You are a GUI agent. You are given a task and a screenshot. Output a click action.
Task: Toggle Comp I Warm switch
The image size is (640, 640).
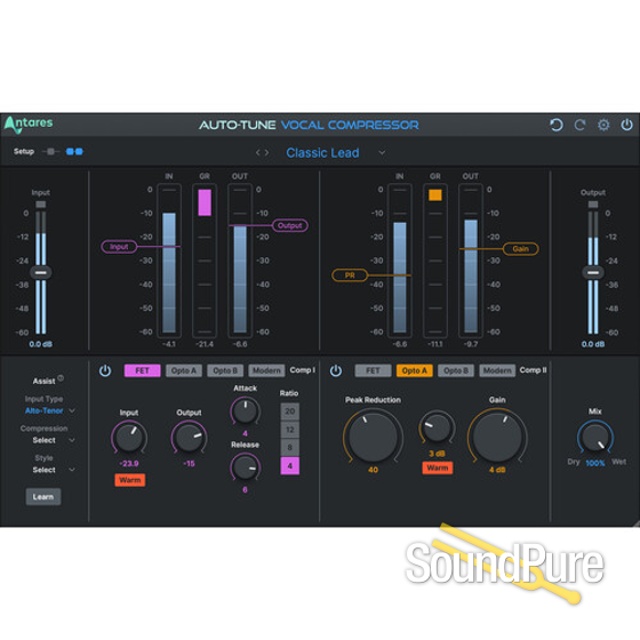click(129, 480)
